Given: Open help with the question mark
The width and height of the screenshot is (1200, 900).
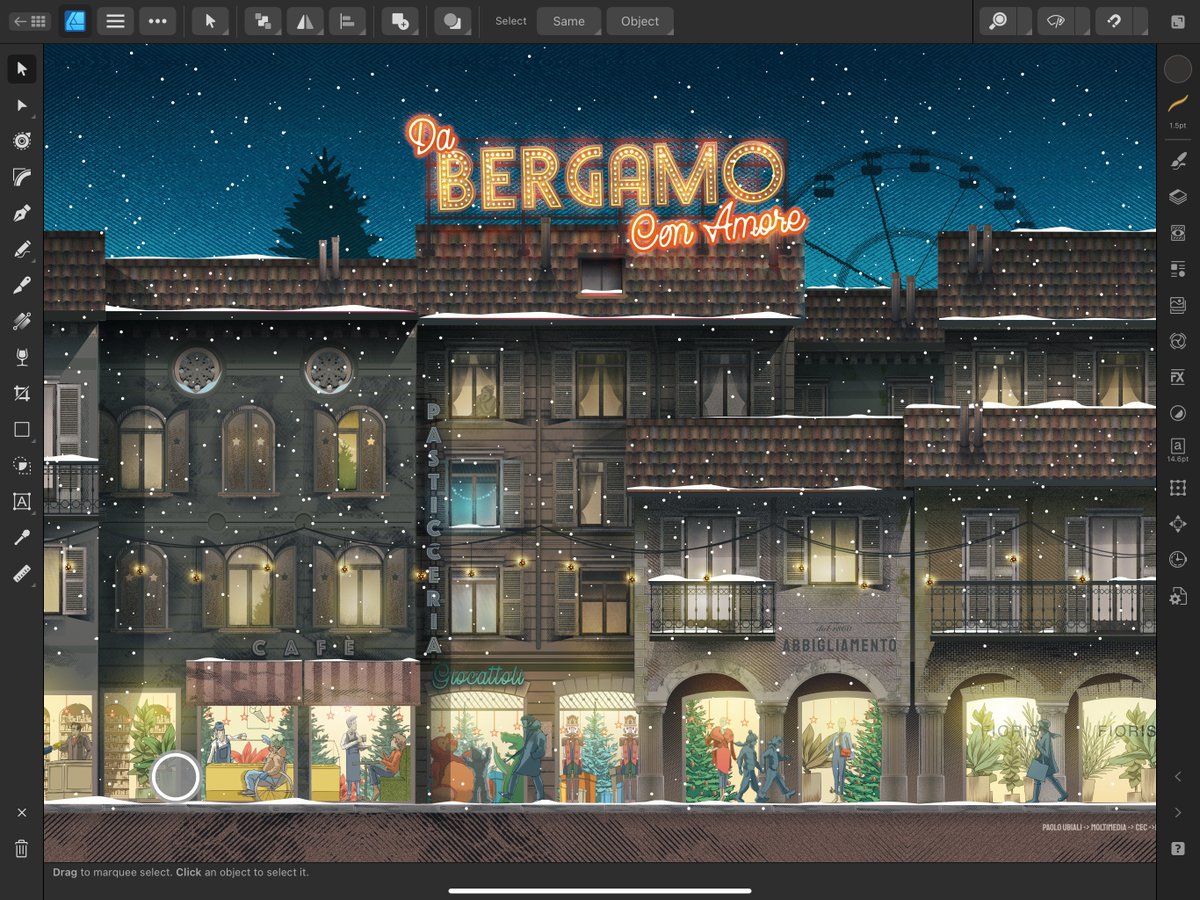Looking at the screenshot, I should (x=1178, y=848).
